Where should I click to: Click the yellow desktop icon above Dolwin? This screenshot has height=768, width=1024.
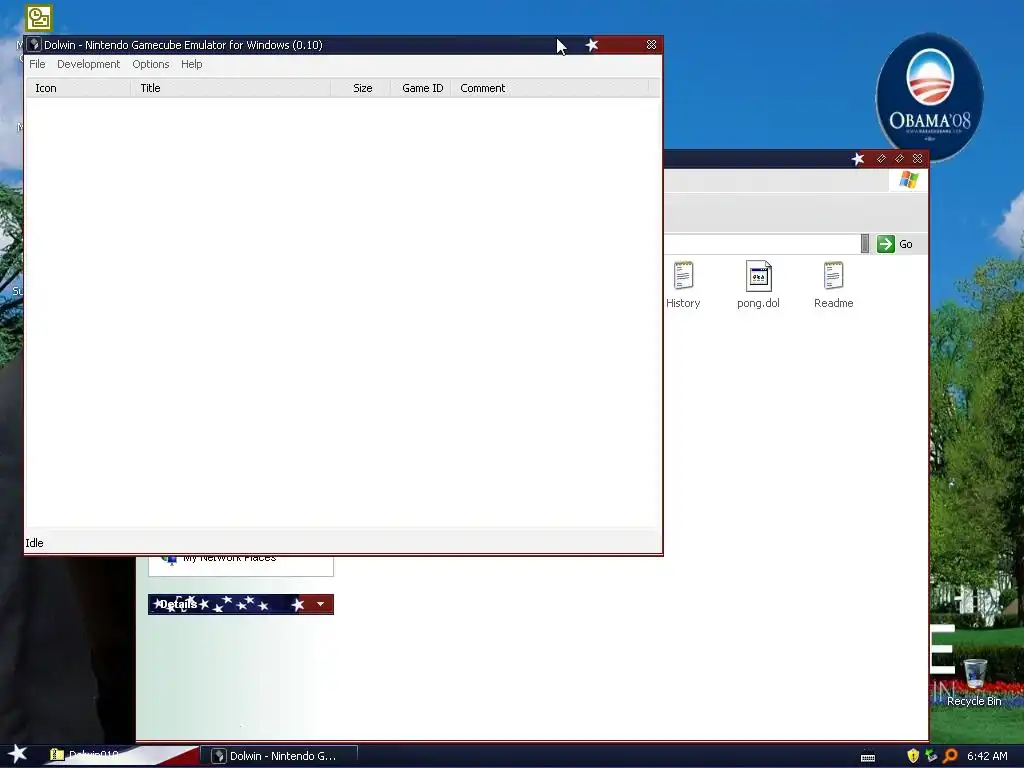point(39,18)
